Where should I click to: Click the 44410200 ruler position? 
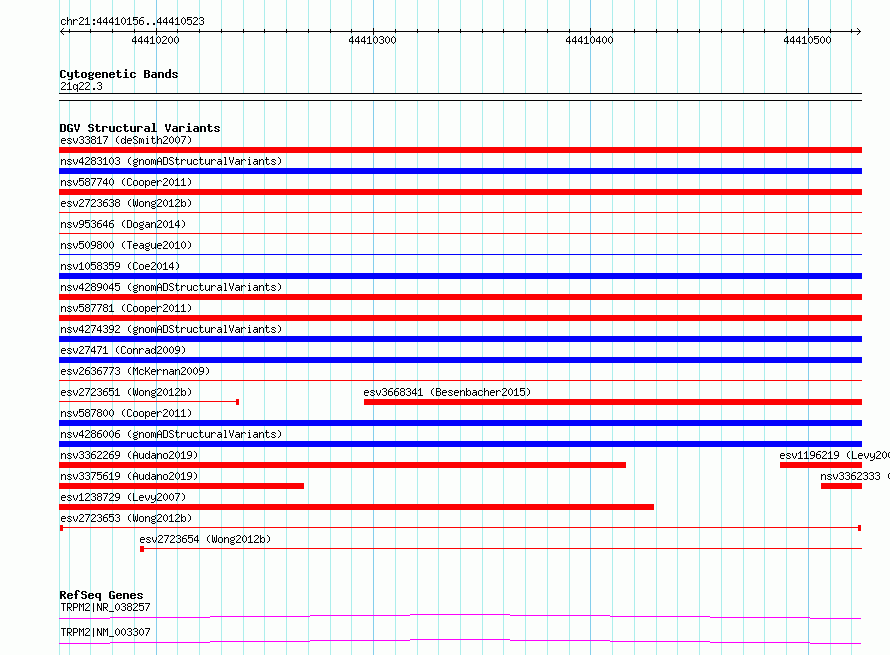(x=155, y=40)
